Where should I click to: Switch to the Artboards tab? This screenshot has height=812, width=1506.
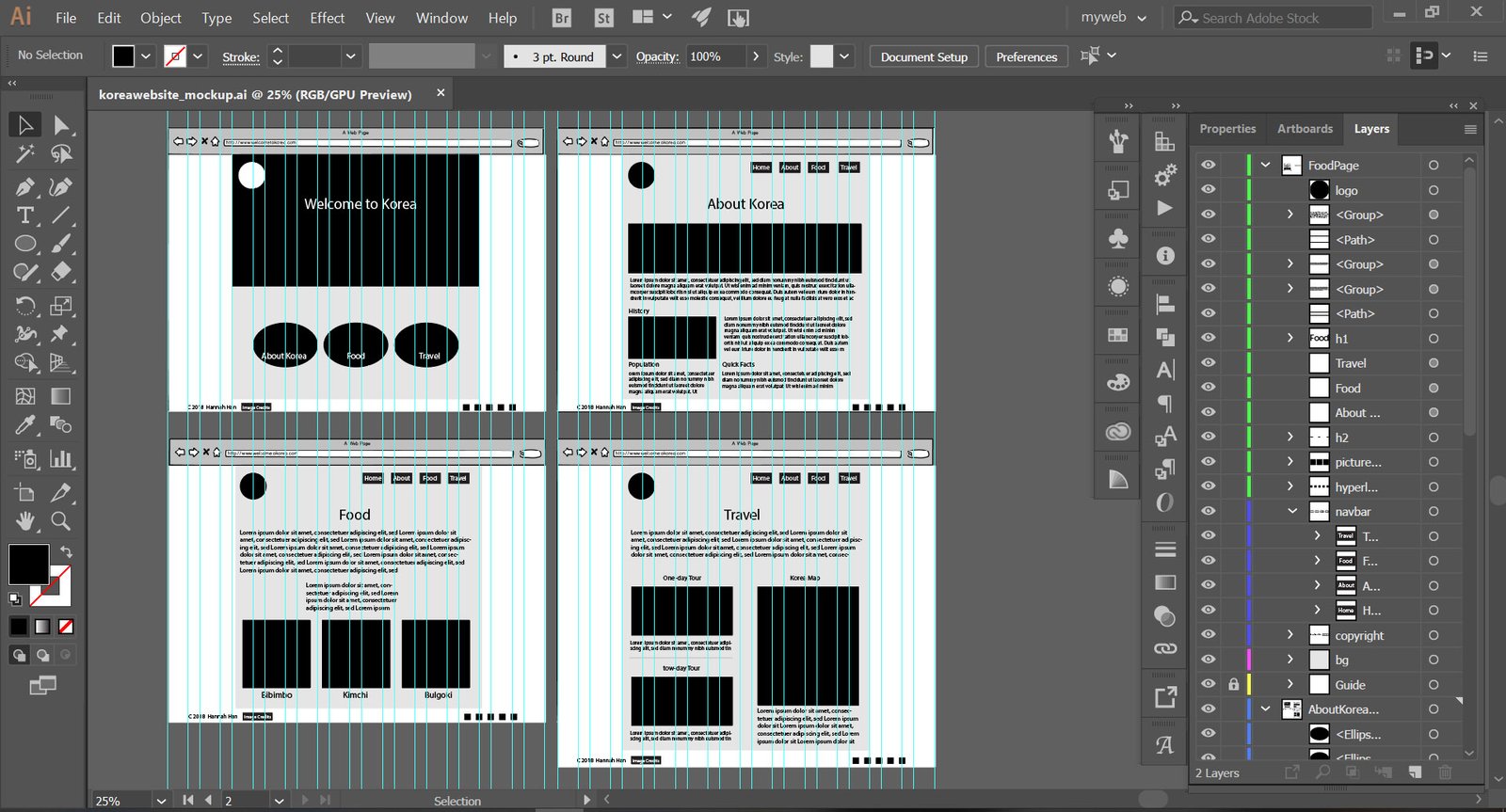[x=1305, y=129]
